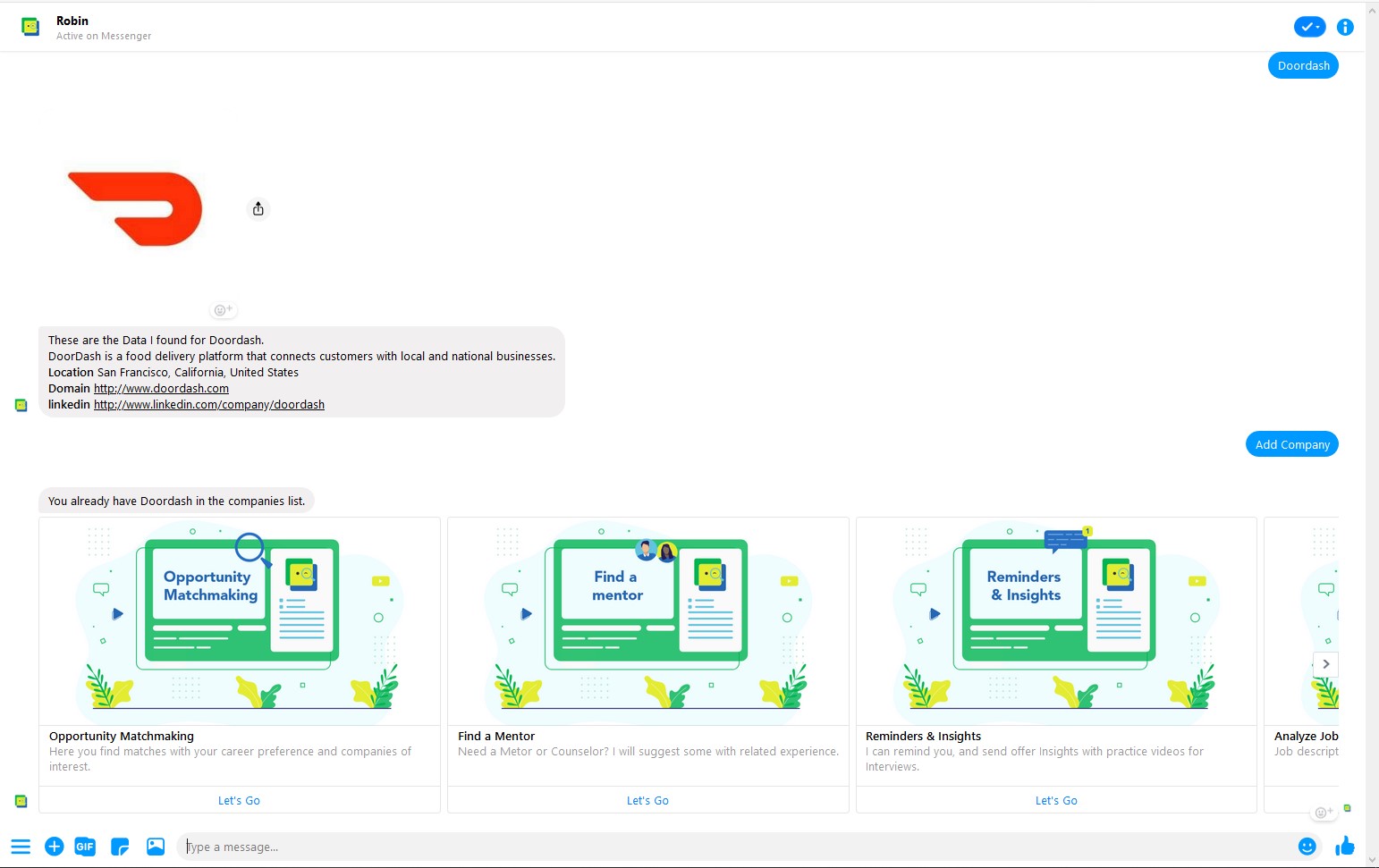Image resolution: width=1379 pixels, height=868 pixels.
Task: Open conversation information panel icon
Action: [1345, 27]
